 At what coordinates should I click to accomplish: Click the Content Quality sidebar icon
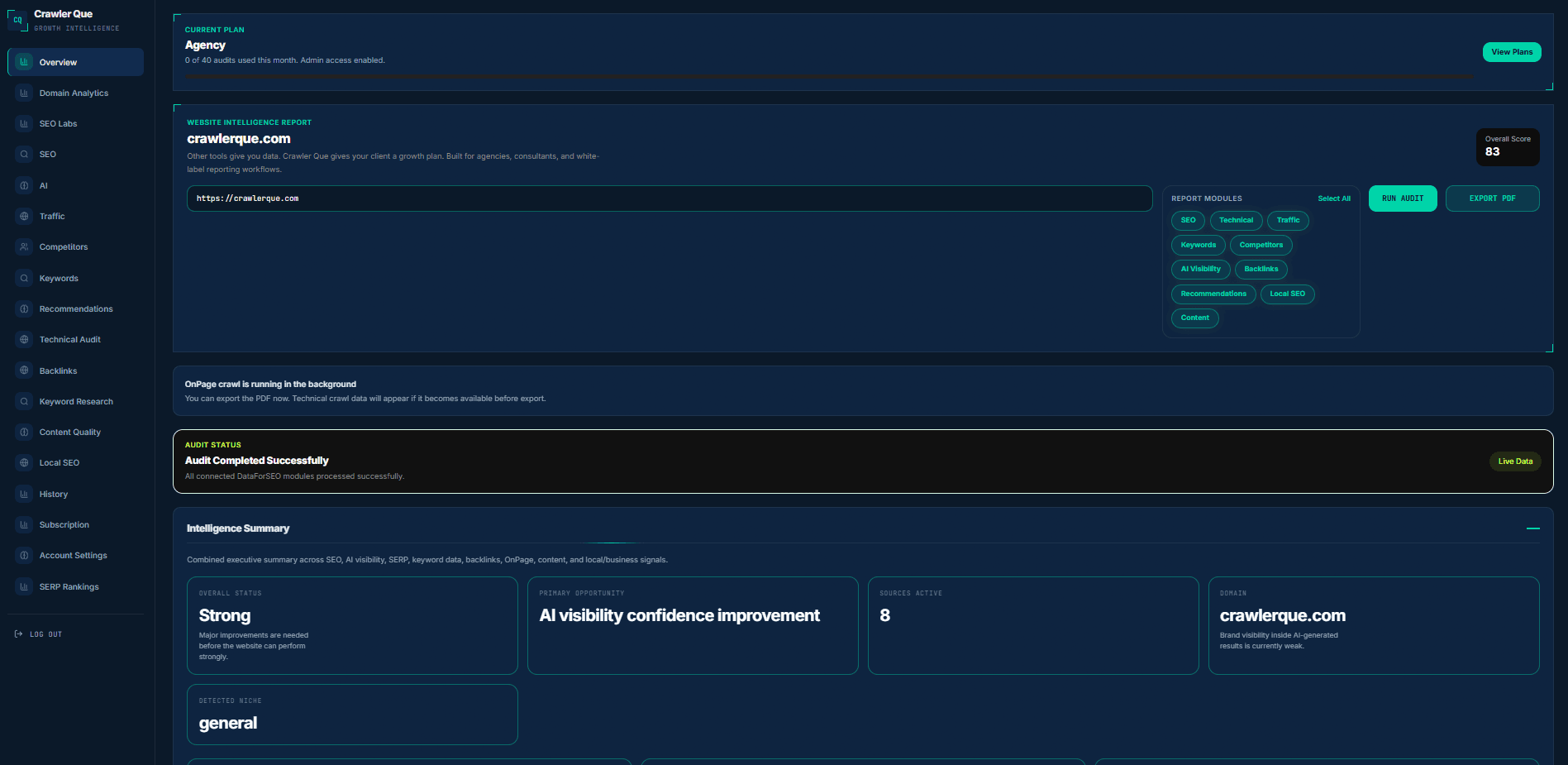[x=24, y=432]
